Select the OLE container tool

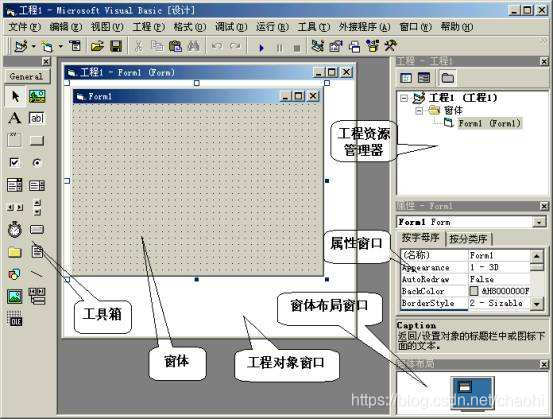click(x=15, y=319)
